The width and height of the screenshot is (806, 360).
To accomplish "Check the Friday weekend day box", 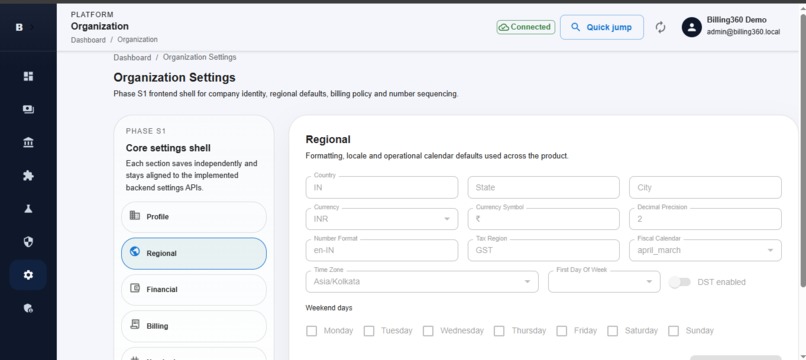I will pyautogui.click(x=561, y=331).
